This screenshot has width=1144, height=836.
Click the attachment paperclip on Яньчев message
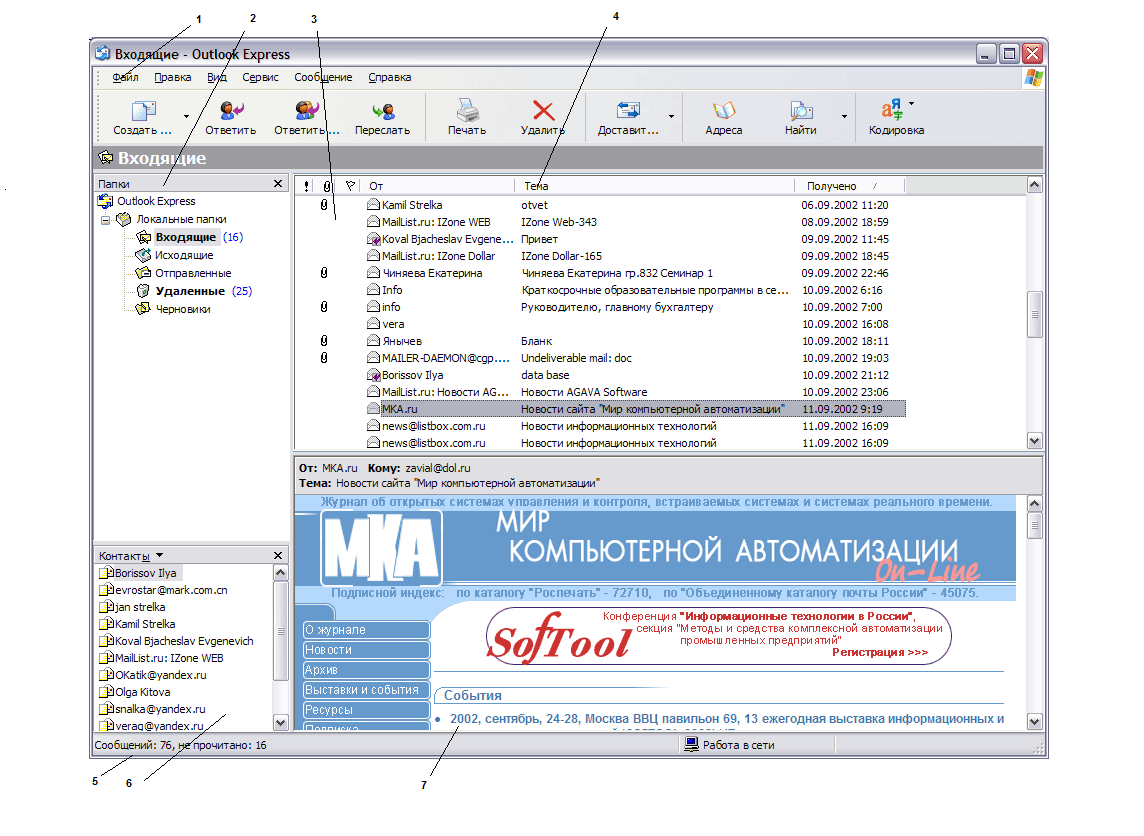tap(324, 341)
